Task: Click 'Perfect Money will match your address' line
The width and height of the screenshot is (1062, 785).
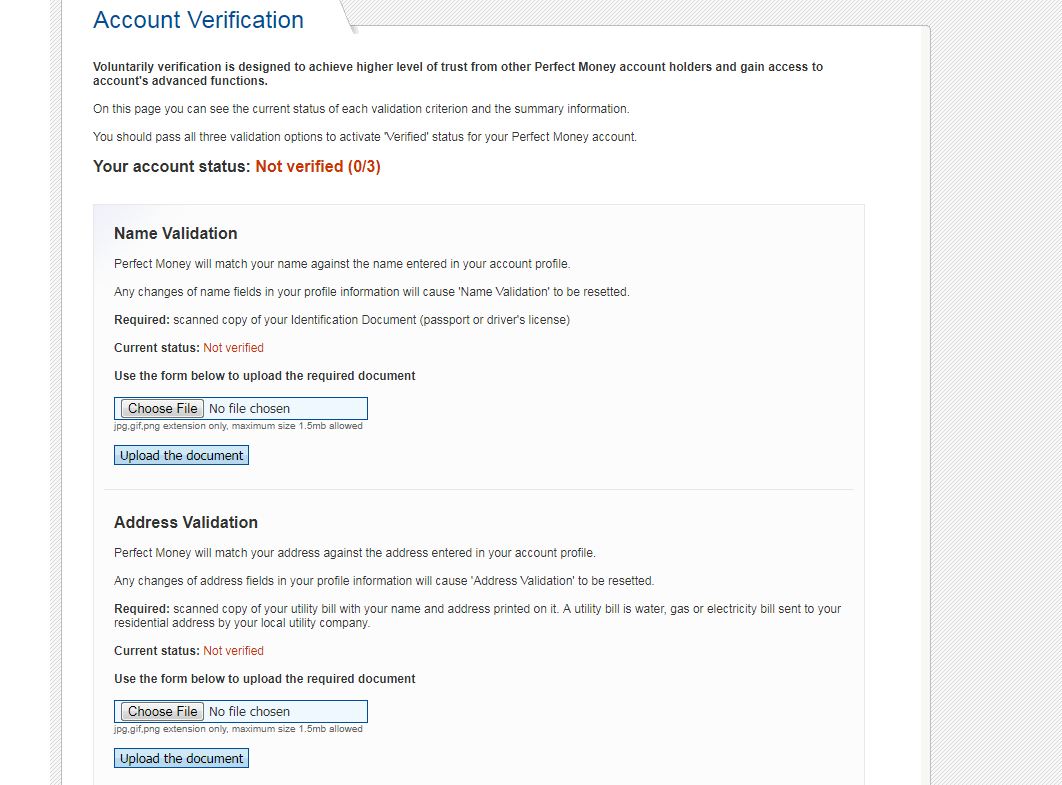Action: tap(355, 553)
